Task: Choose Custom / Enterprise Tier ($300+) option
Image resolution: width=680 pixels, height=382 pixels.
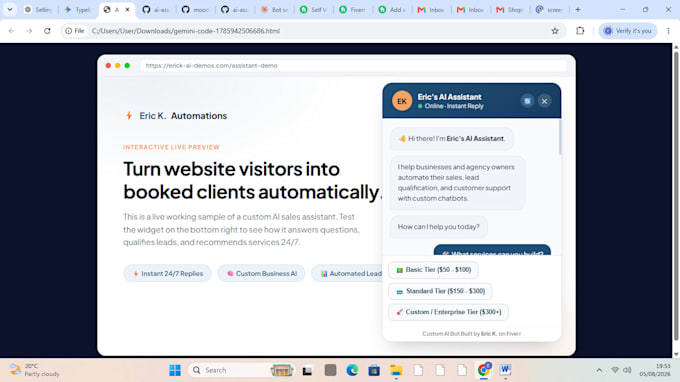Action: [x=448, y=312]
